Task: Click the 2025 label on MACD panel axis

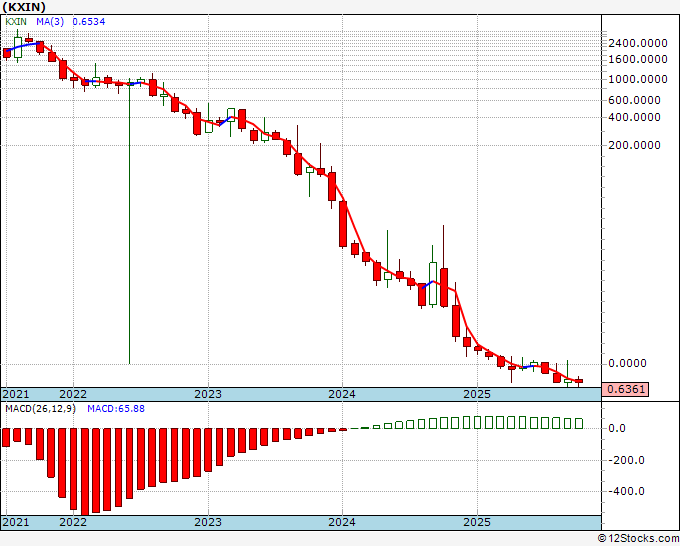Action: coord(477,522)
